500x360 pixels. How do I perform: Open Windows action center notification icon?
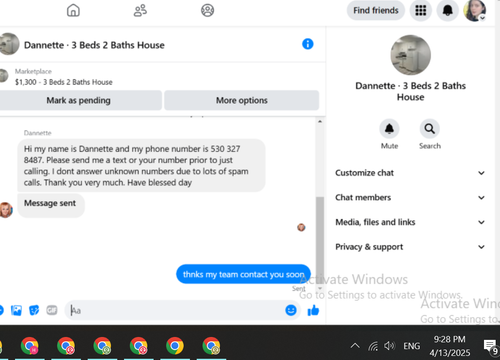click(490, 347)
